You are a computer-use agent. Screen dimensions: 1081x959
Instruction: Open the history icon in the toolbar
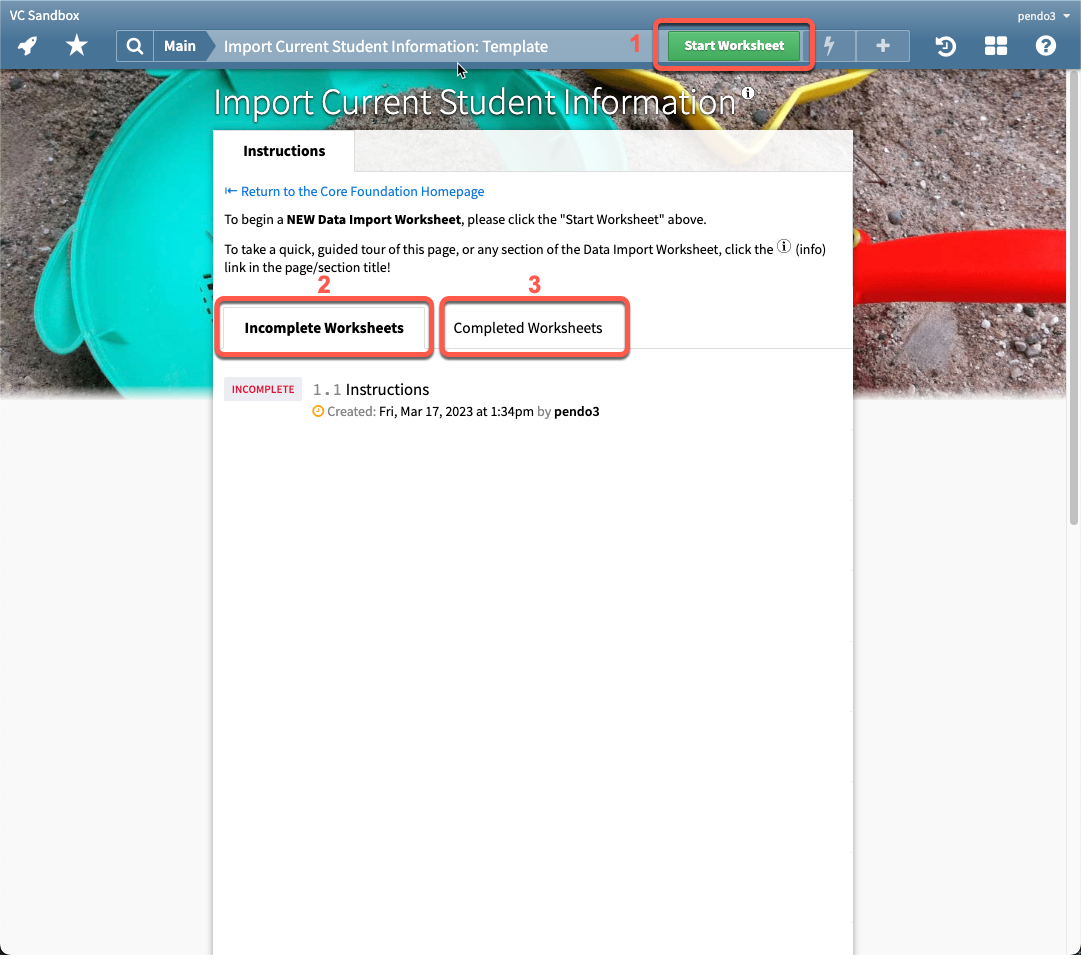click(945, 46)
